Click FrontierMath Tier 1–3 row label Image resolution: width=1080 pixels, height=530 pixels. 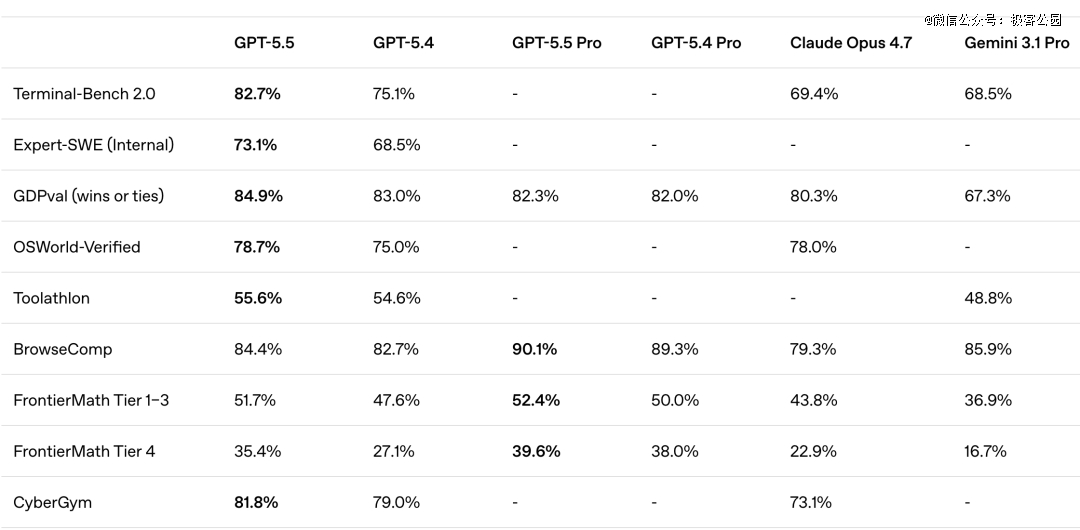tap(91, 400)
